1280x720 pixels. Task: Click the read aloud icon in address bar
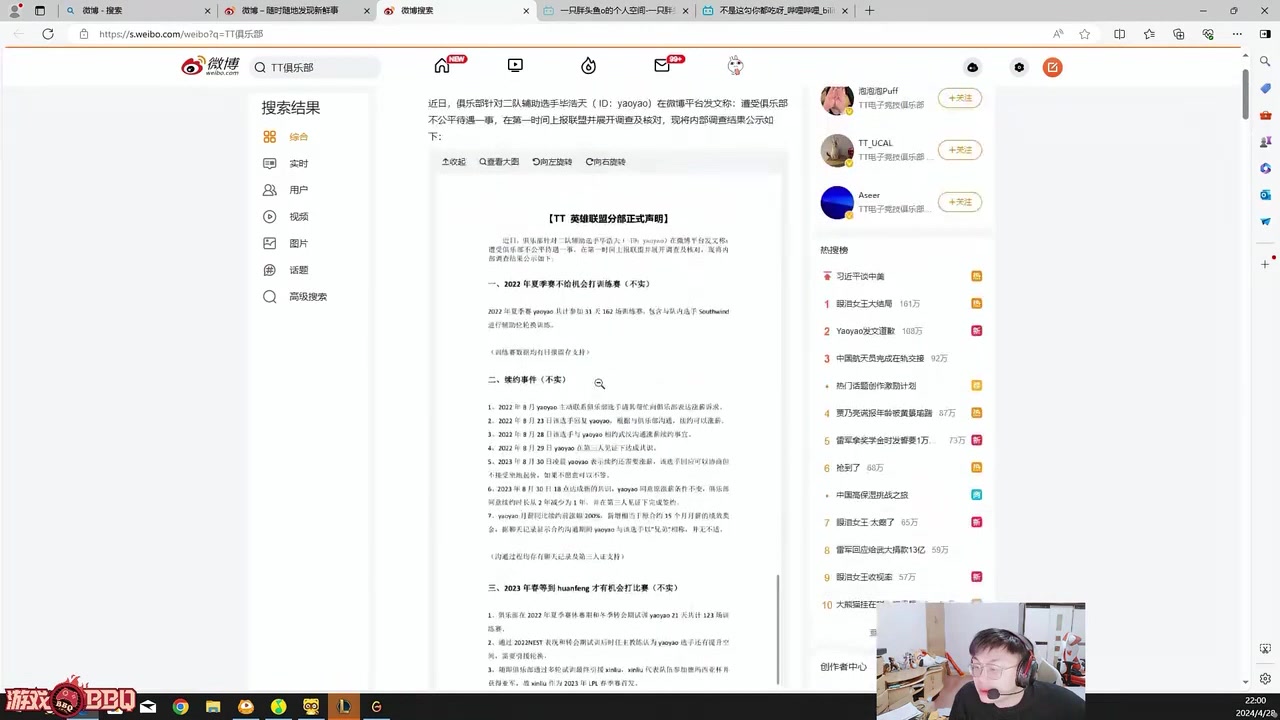(1058, 34)
